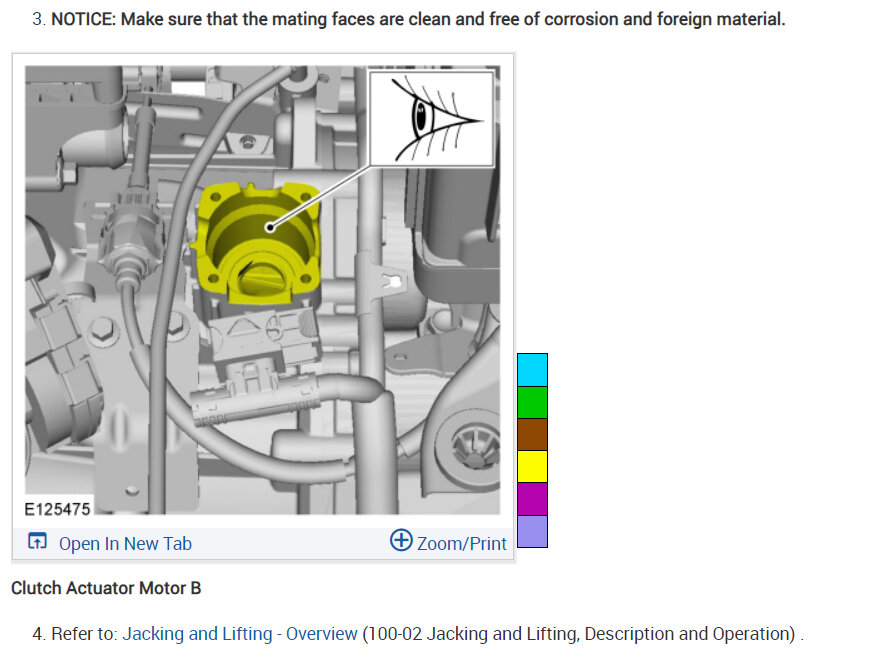This screenshot has height=666, width=876.
Task: Select the yellow color swatch
Action: click(532, 467)
